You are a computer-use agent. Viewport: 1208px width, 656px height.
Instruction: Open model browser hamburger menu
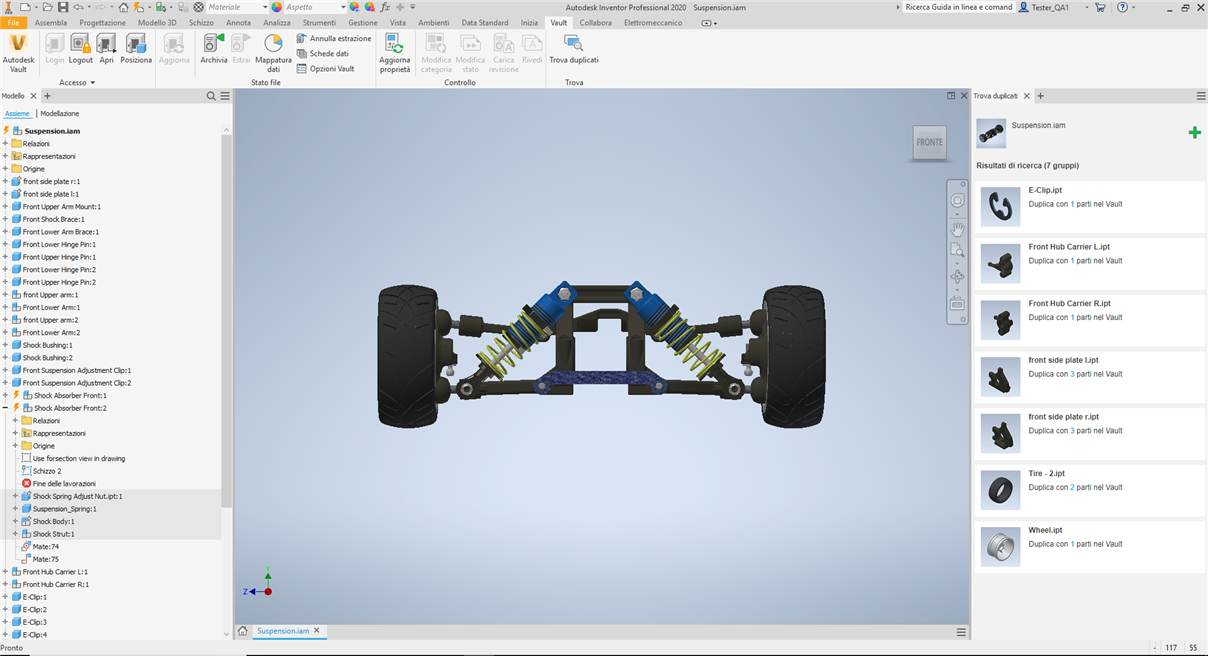click(x=225, y=96)
